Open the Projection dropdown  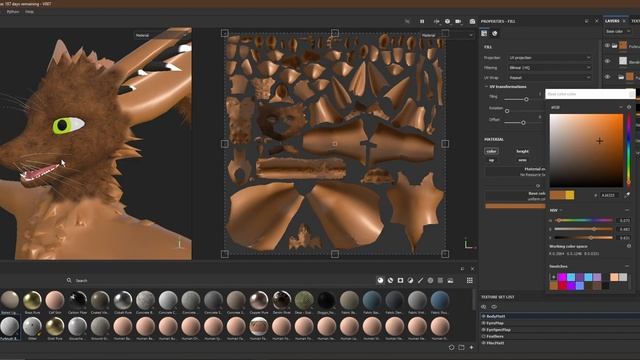[549, 58]
